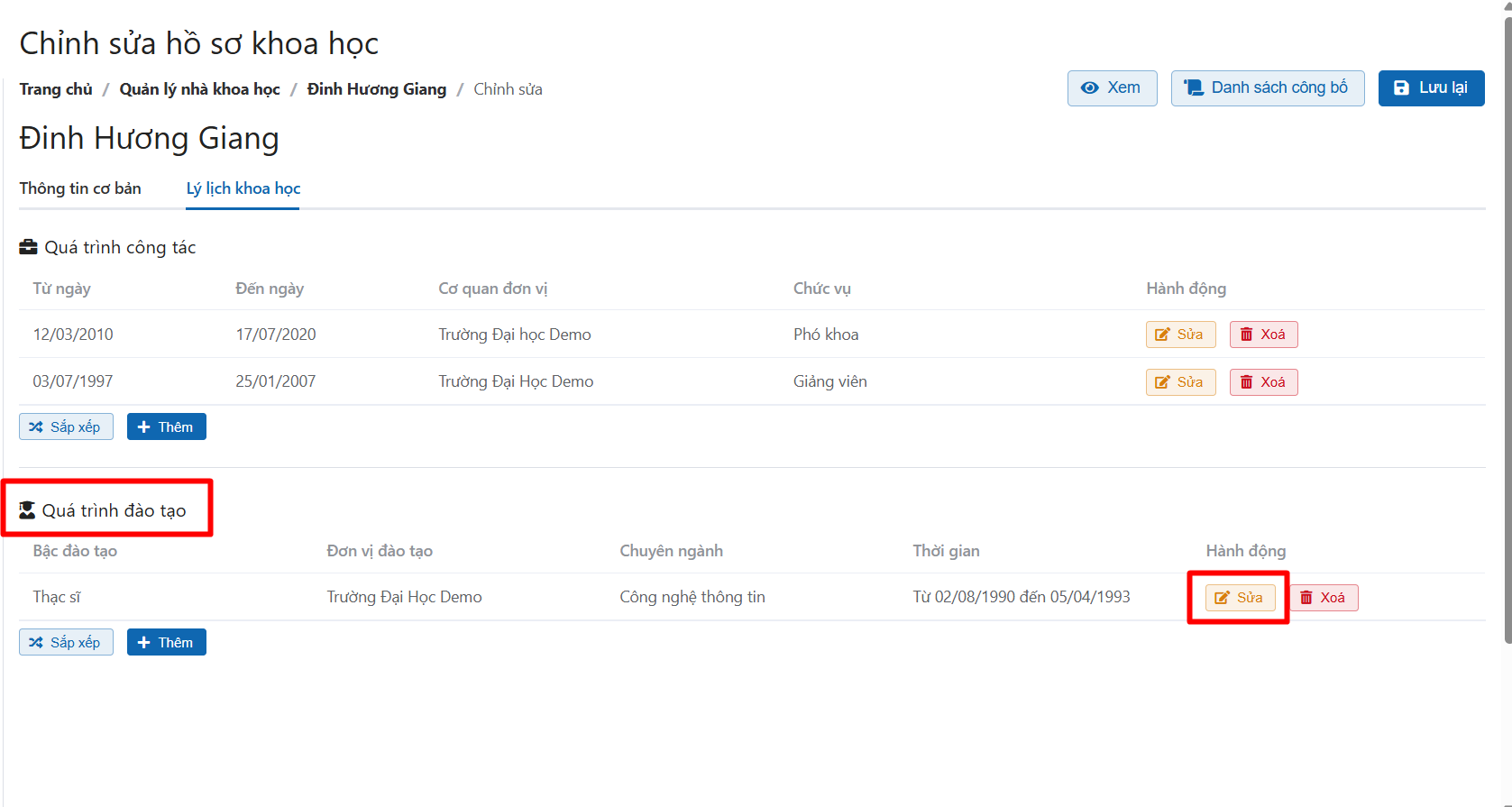Click trash icon for Giảng viên row

(x=1246, y=382)
